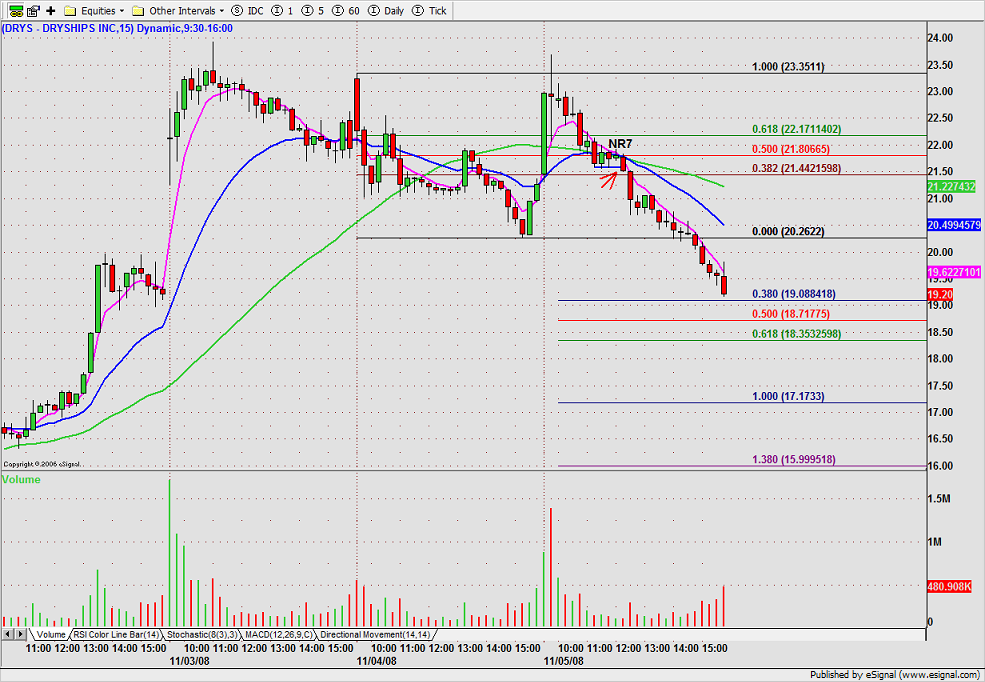Click the magenta 19.6227101 price tag

click(954, 273)
